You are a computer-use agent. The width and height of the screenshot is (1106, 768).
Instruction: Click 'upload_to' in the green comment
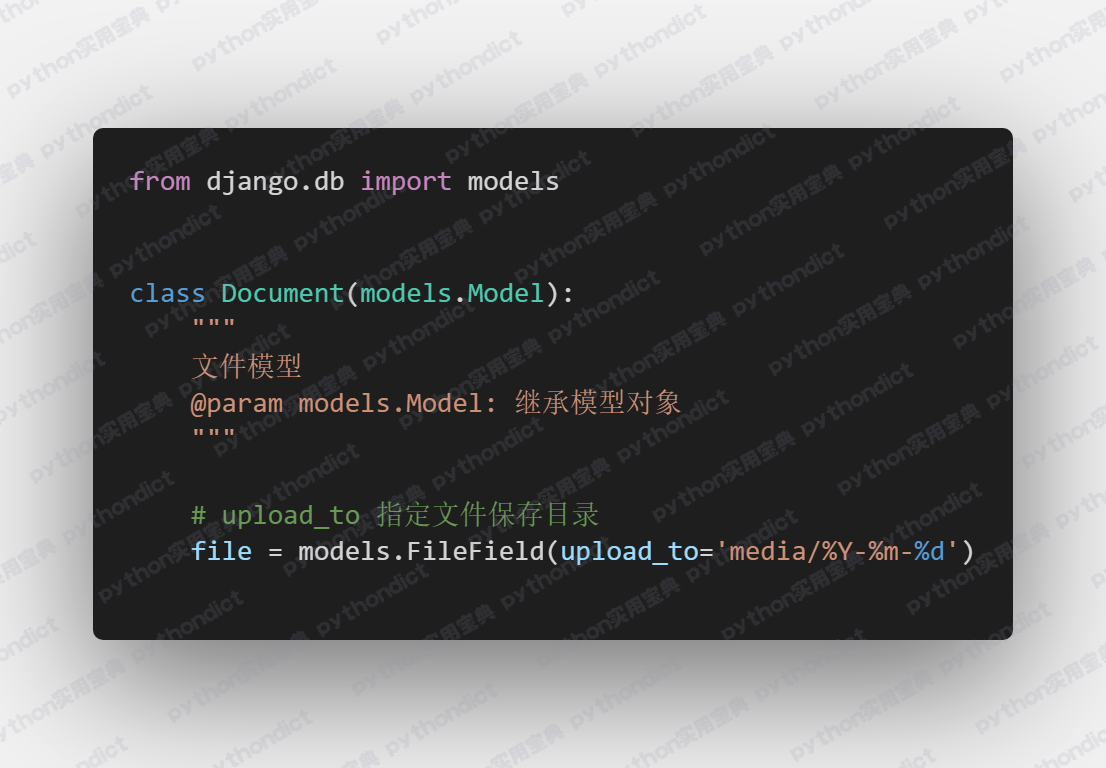291,516
